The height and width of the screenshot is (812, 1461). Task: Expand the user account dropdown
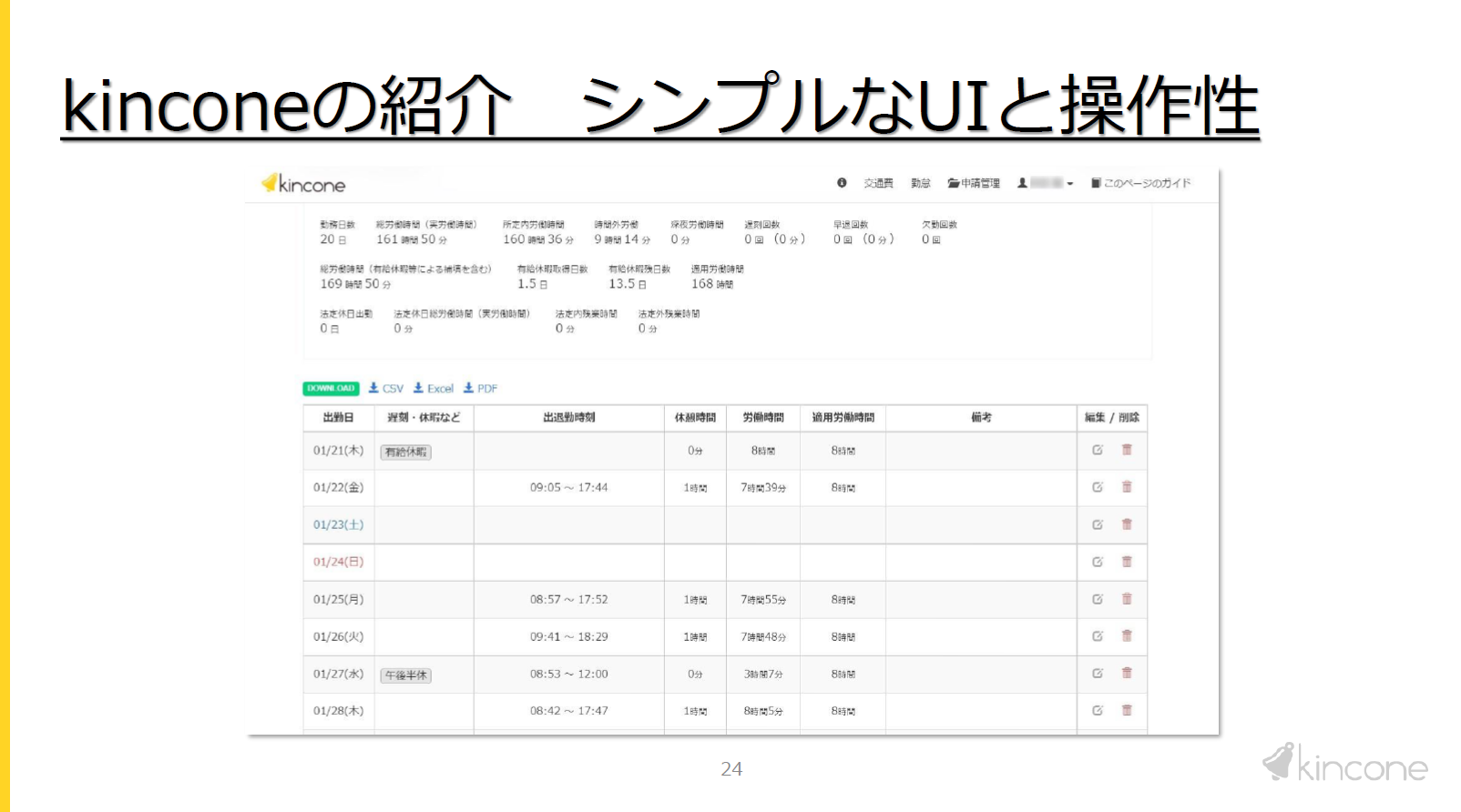tap(1046, 183)
